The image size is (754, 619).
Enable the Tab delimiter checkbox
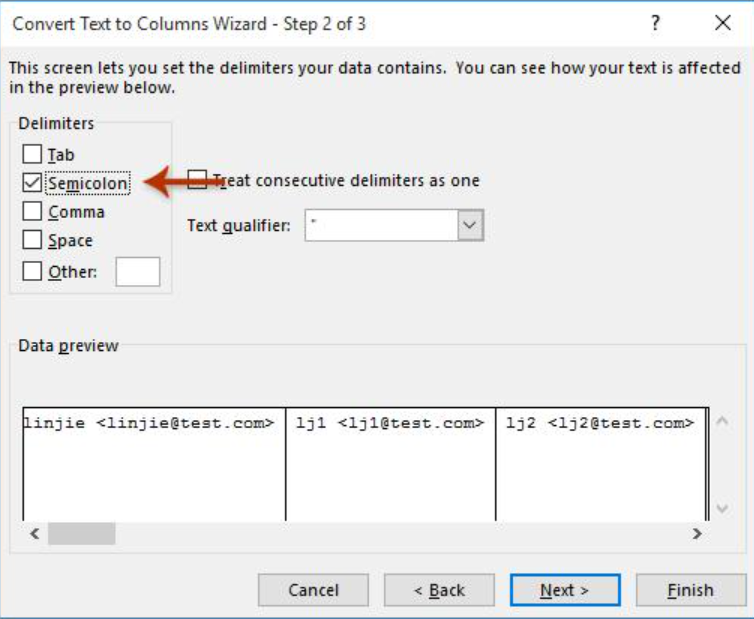click(x=33, y=155)
